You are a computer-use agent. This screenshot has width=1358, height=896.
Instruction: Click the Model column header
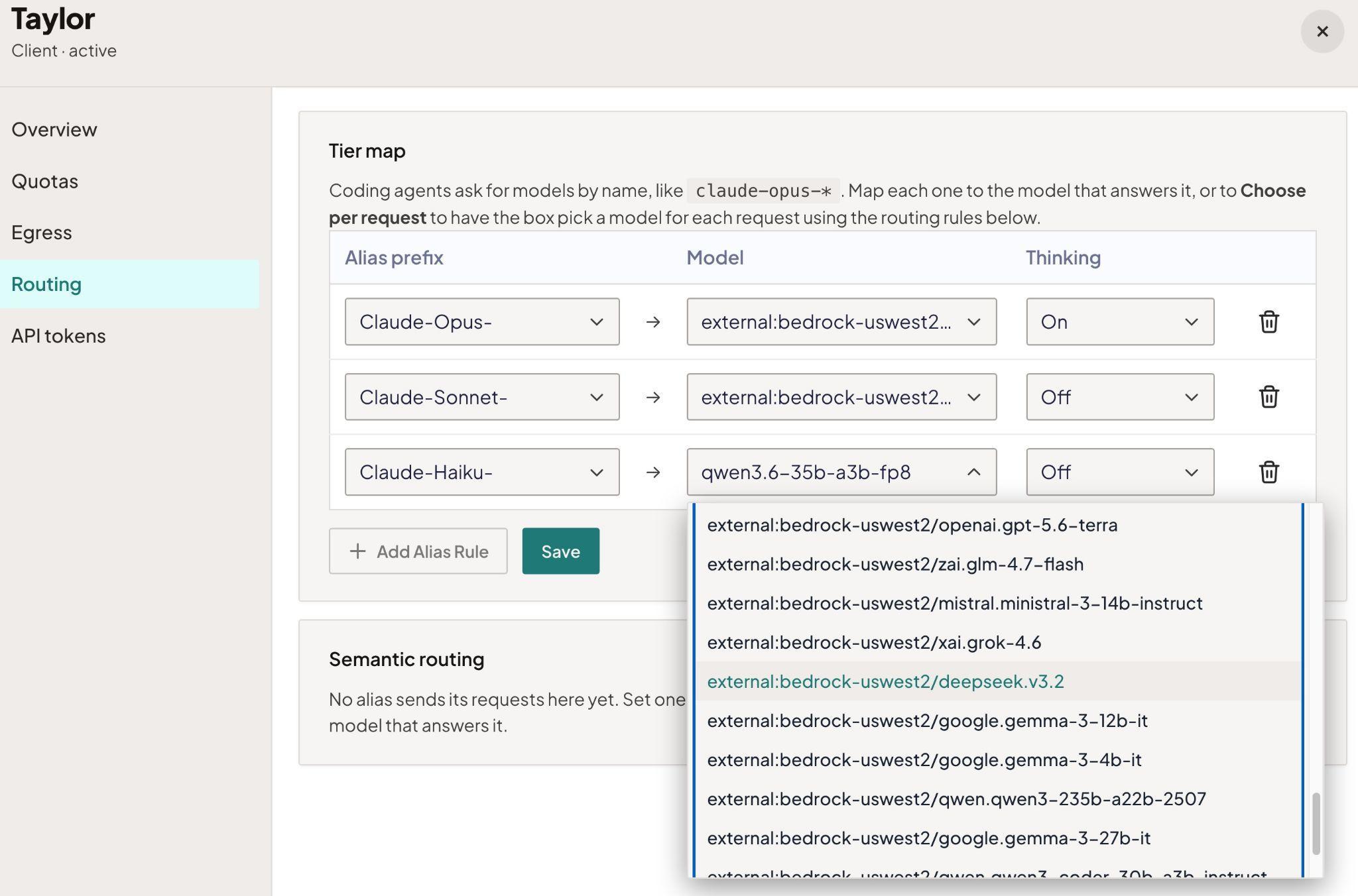[715, 257]
